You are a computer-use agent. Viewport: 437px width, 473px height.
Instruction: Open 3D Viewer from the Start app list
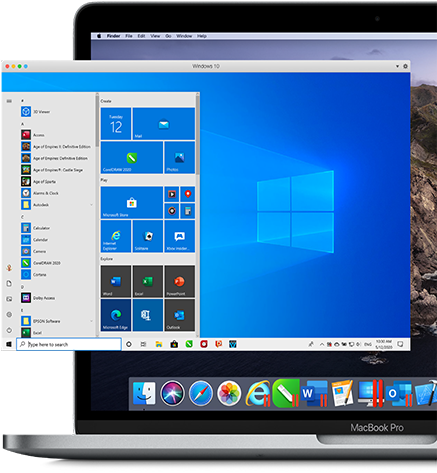pos(36,112)
